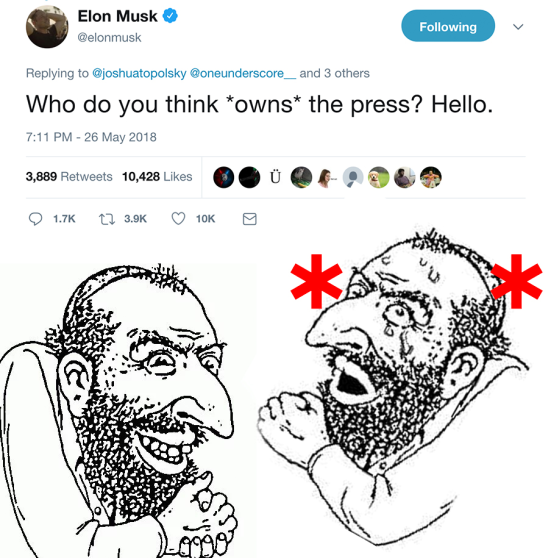
Task: Click the envelope direct message icon
Action: point(250,219)
